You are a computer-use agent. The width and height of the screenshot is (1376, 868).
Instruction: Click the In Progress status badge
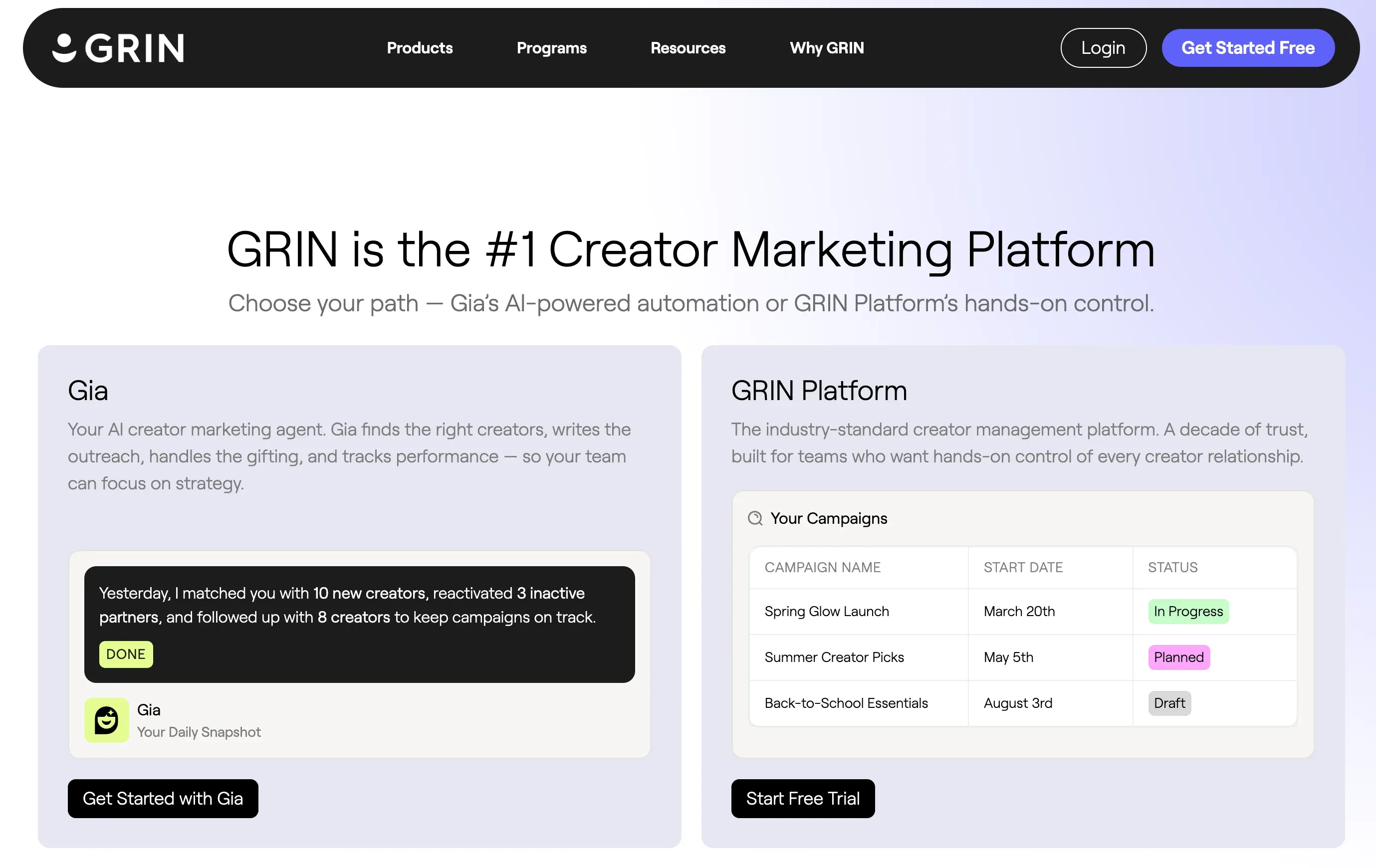click(1188, 612)
